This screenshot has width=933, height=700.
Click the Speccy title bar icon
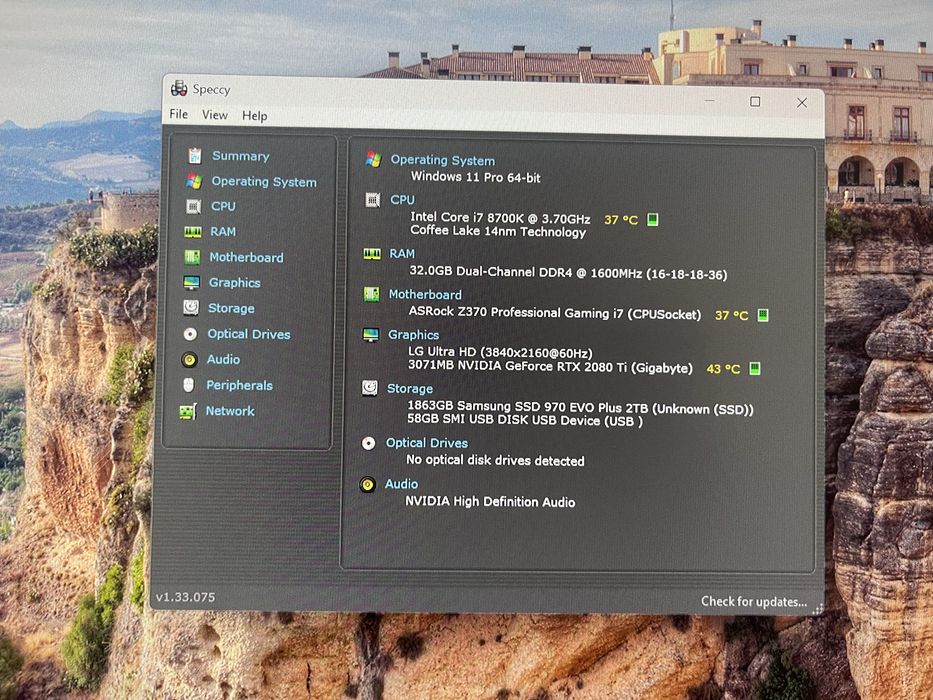pos(179,88)
